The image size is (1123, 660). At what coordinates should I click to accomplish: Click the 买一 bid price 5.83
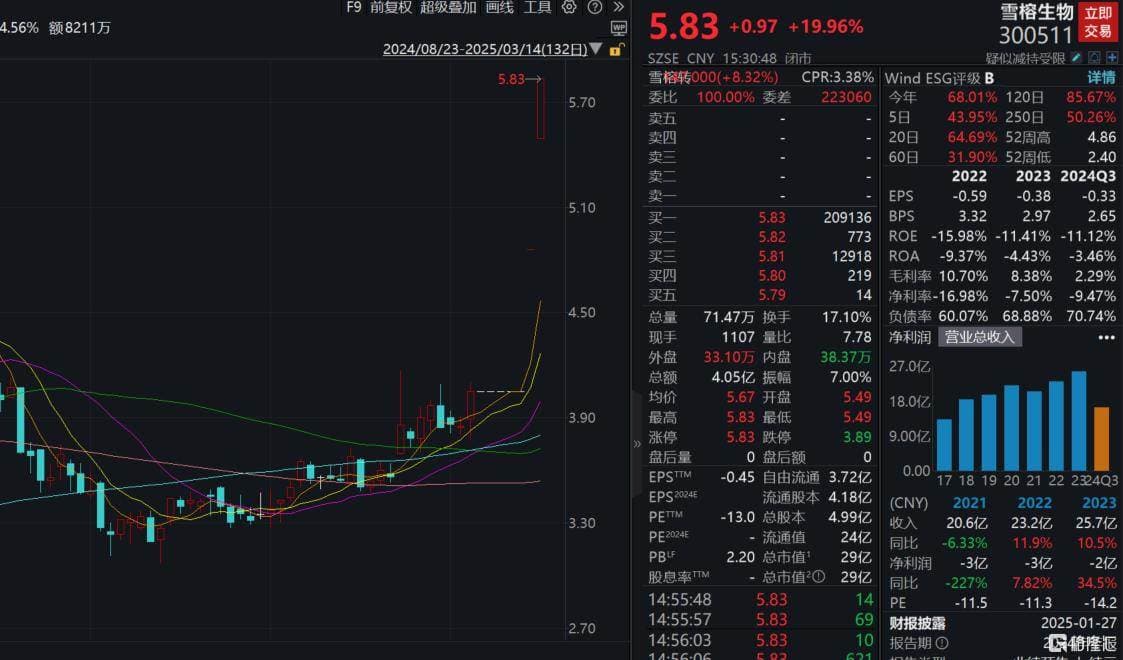[772, 218]
